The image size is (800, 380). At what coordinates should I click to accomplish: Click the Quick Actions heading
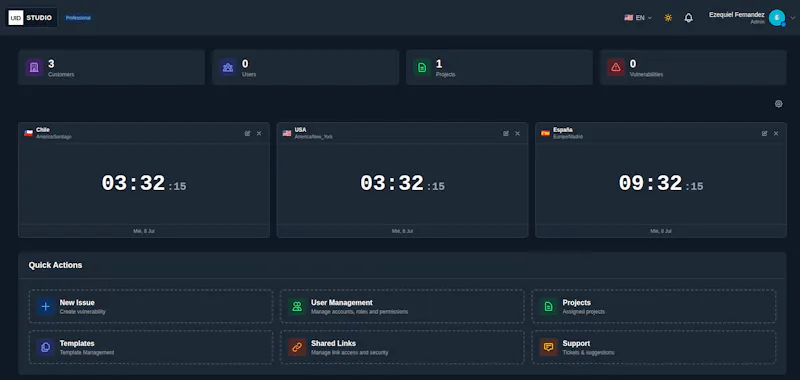click(x=55, y=265)
